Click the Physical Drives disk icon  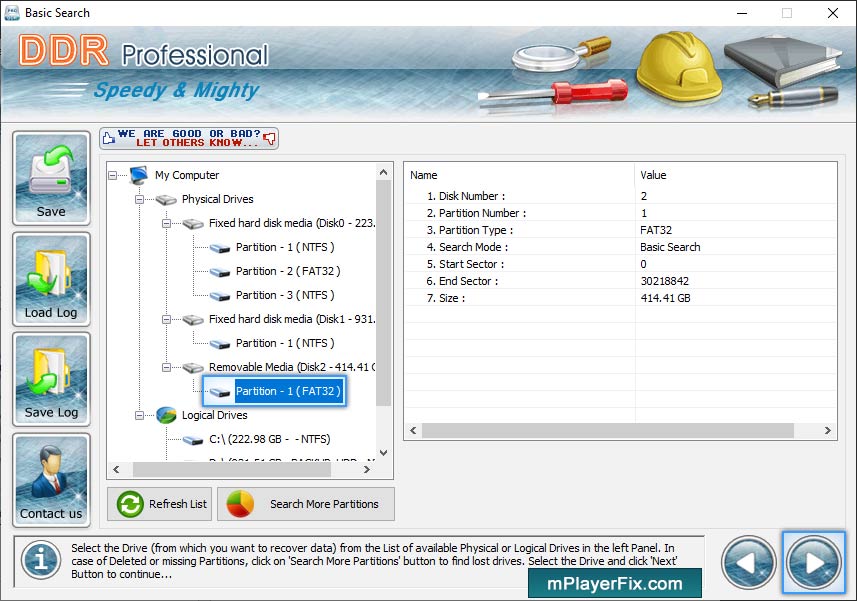click(166, 200)
